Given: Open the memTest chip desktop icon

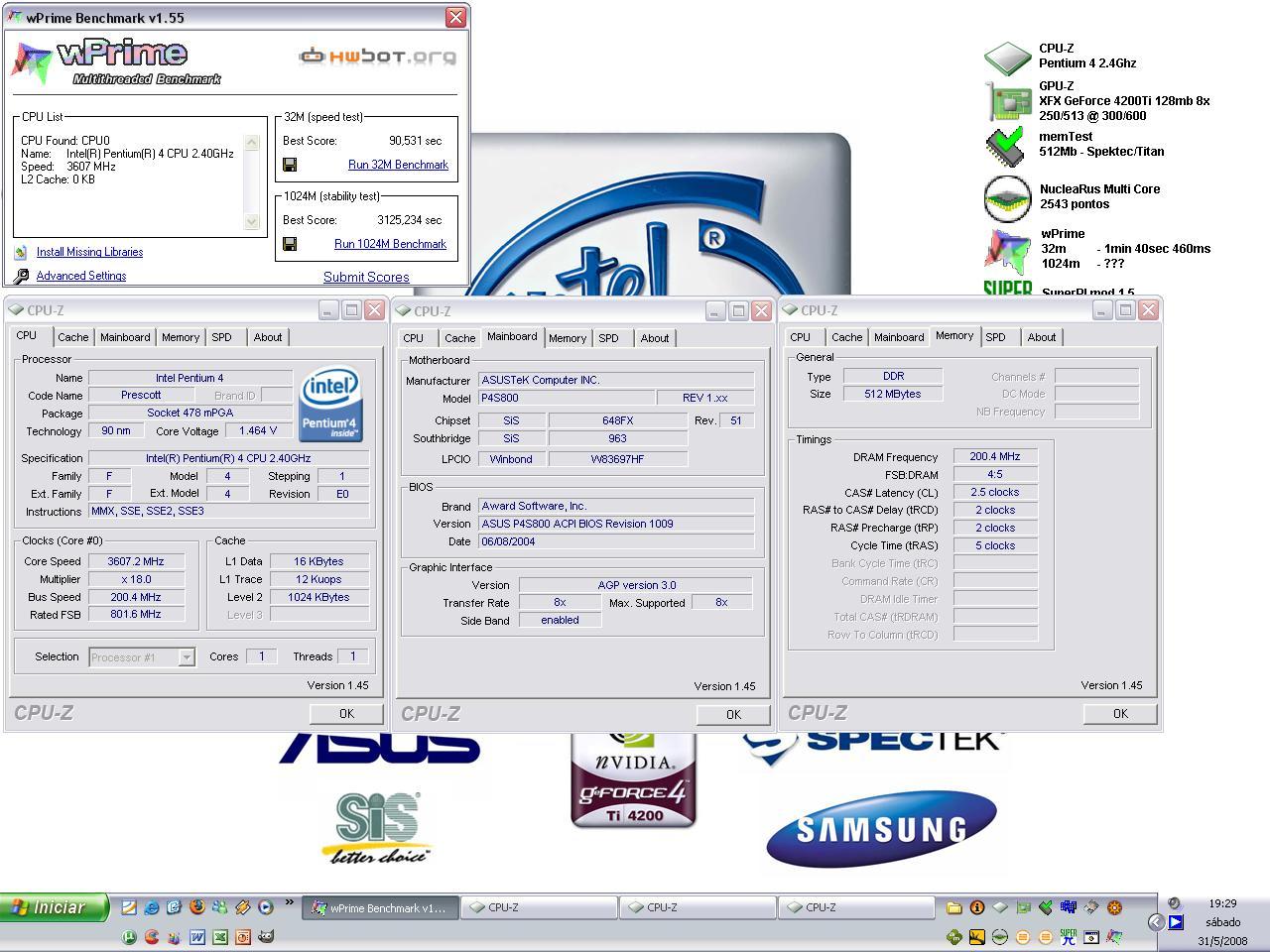Looking at the screenshot, I should tap(1006, 146).
